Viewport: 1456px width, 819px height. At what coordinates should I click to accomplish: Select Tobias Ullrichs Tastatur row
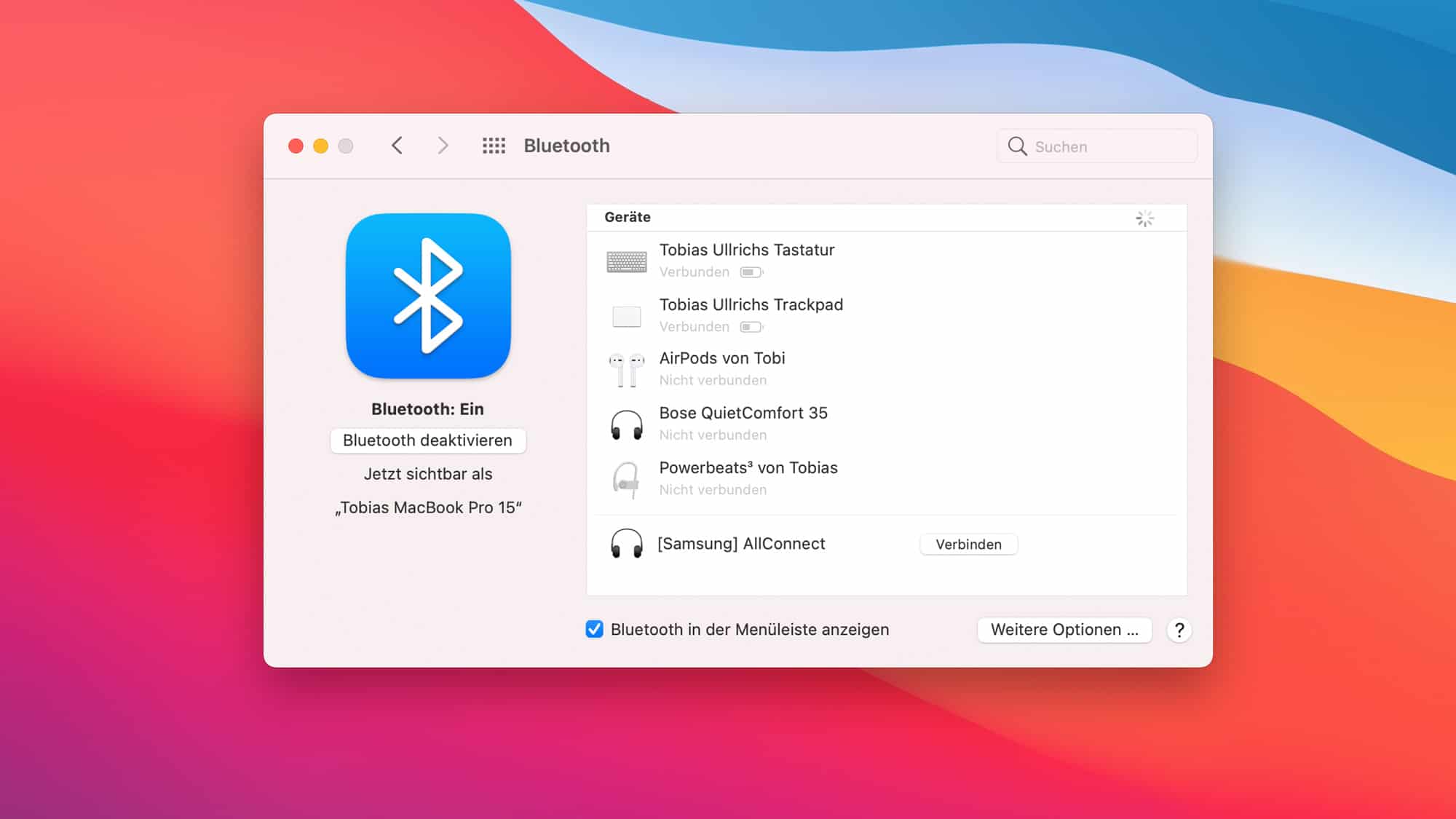tap(887, 260)
